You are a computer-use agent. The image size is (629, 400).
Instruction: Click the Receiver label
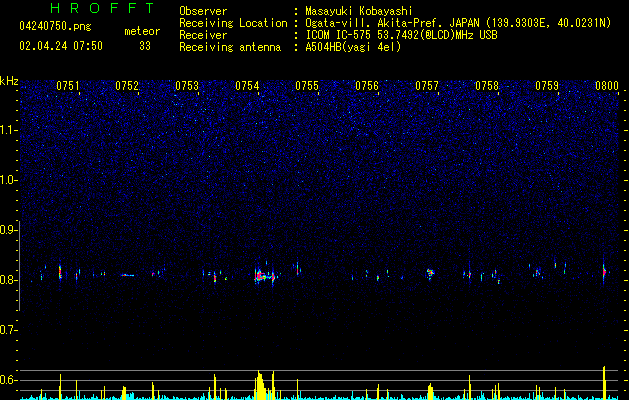click(203, 35)
